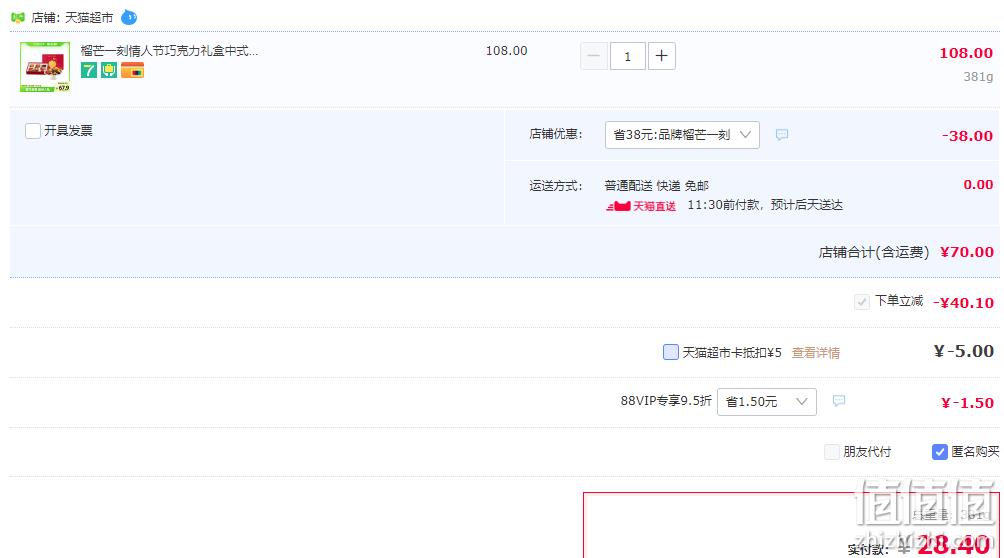Click the green 7-day return badge
The image size is (1004, 558).
pyautogui.click(x=89, y=70)
